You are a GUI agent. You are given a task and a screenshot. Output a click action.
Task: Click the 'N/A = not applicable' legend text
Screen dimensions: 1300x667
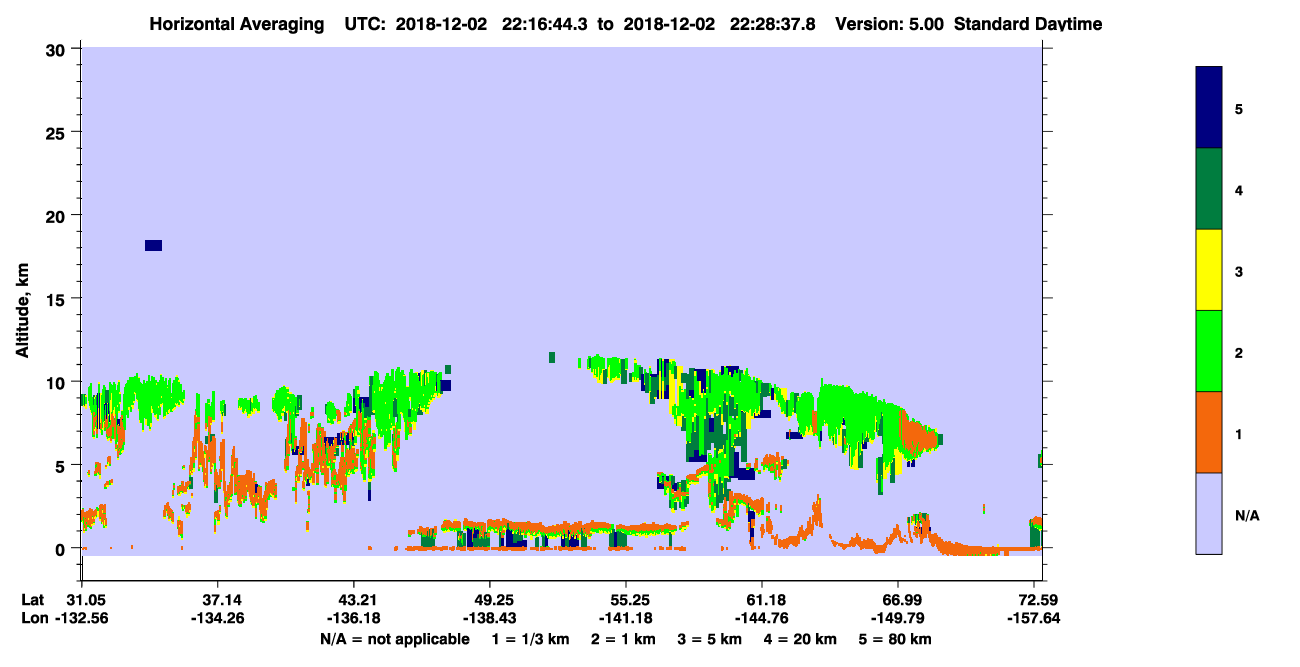[x=395, y=639]
